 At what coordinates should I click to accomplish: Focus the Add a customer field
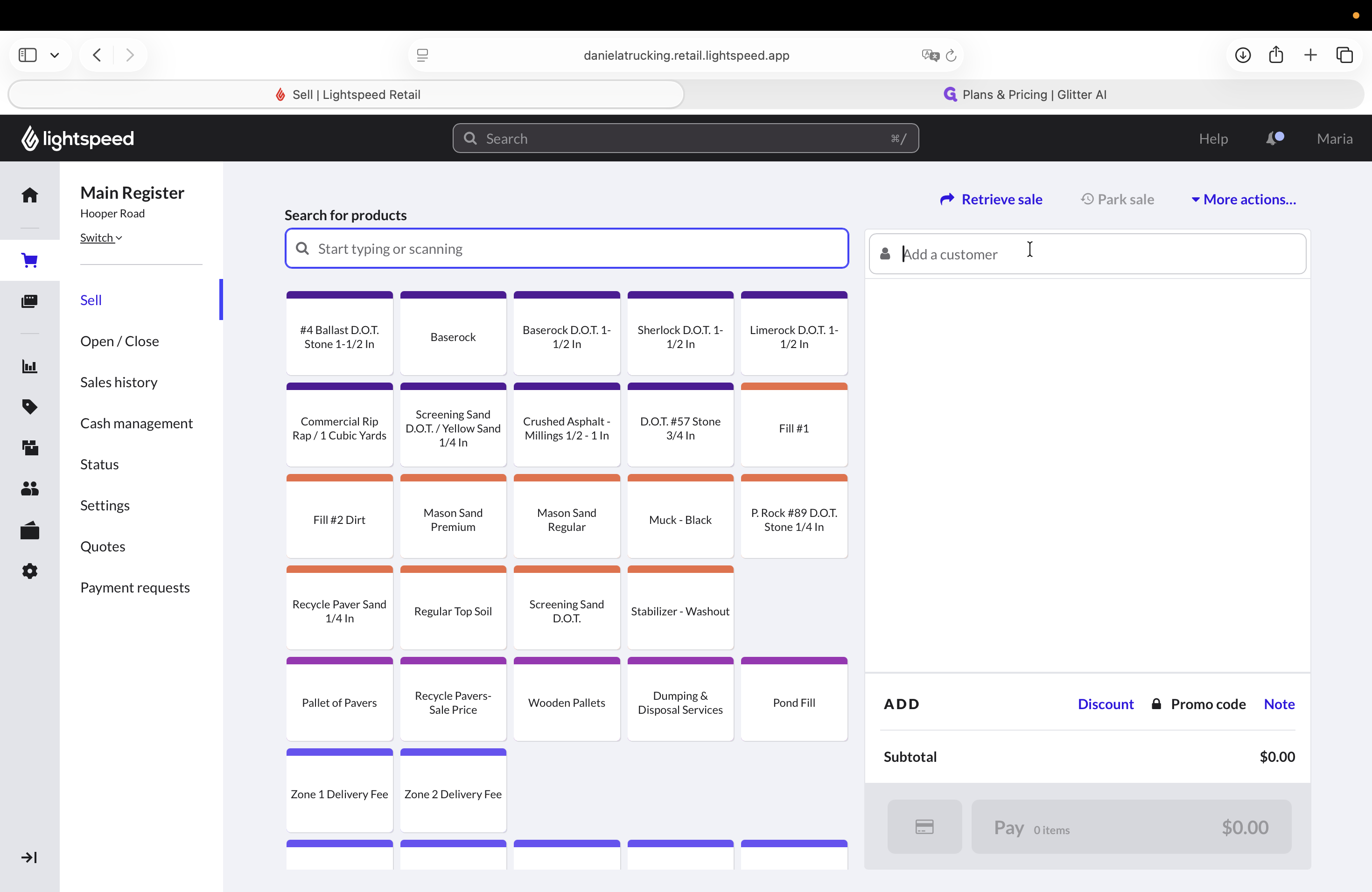click(1087, 254)
